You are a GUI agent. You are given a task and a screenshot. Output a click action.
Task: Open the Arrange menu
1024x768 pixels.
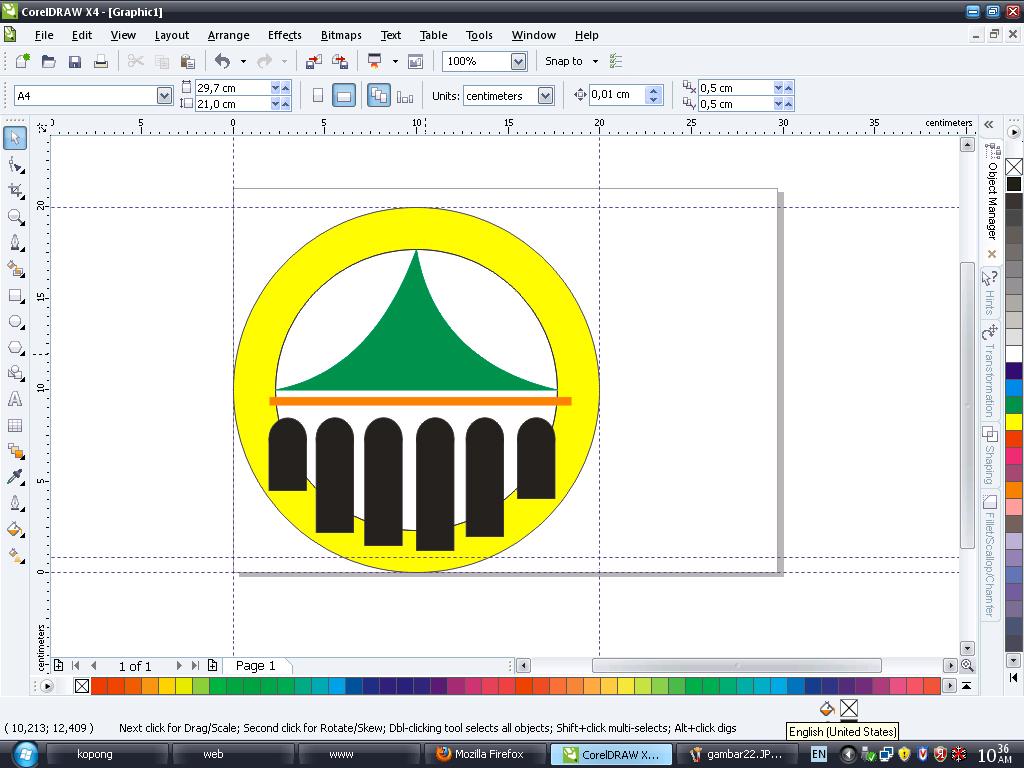[228, 35]
